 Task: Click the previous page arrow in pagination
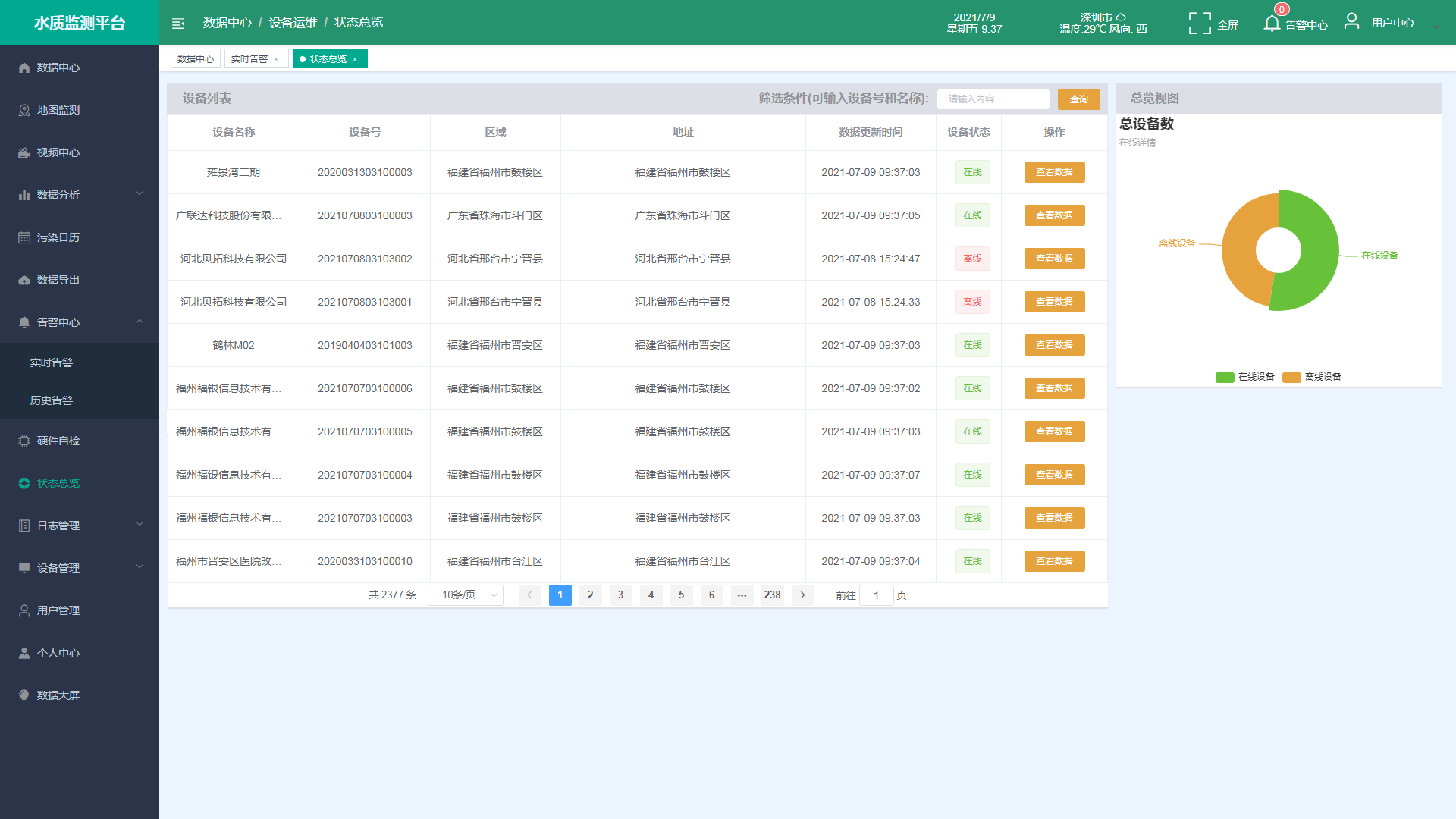529,595
